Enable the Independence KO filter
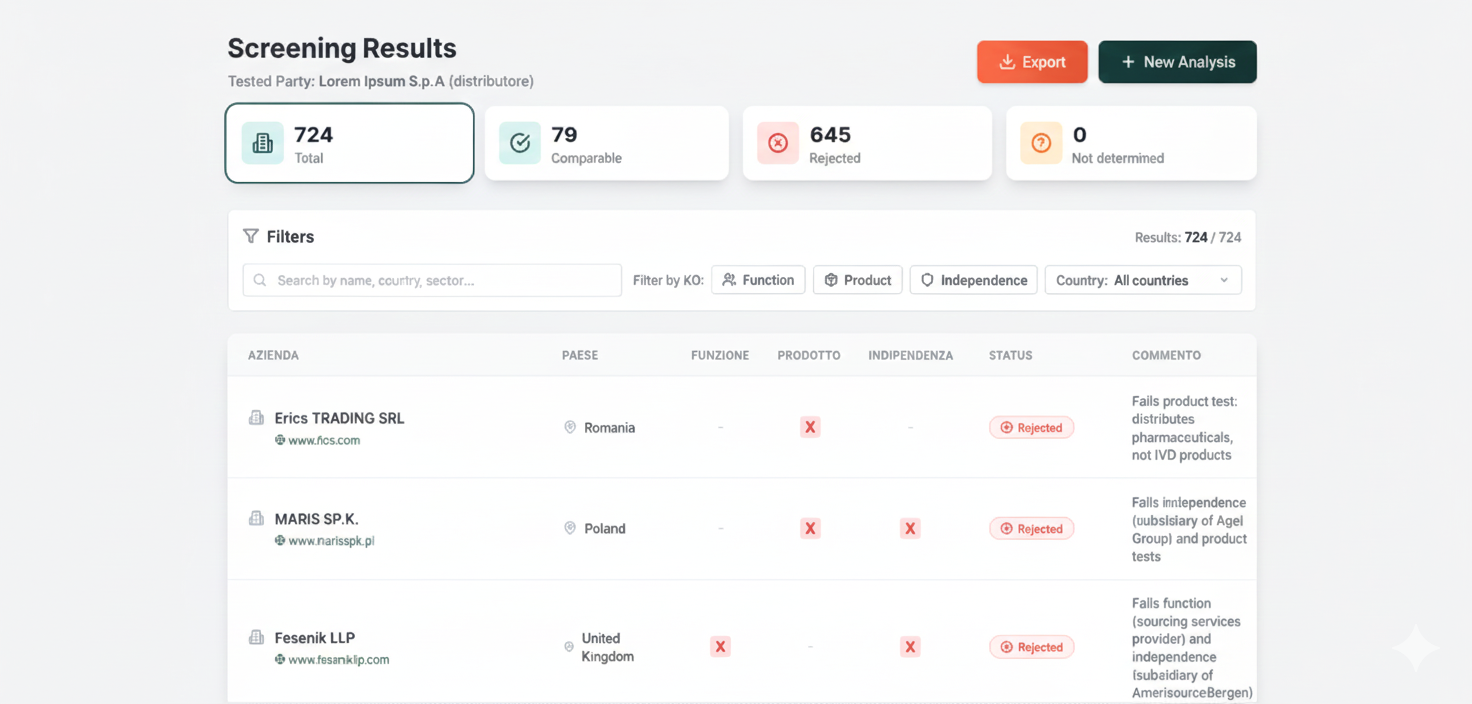Viewport: 1472px width, 704px height. [972, 280]
